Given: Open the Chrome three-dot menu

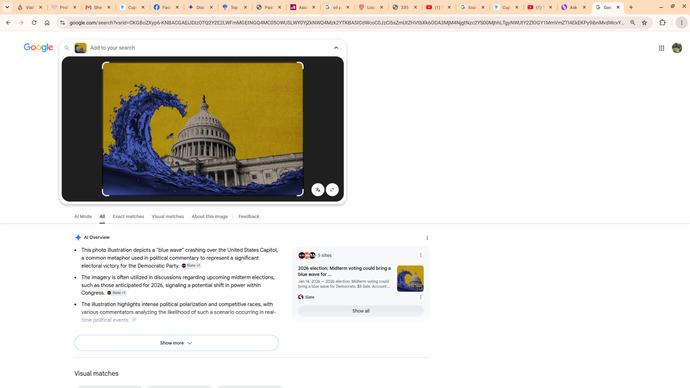Looking at the screenshot, I should 681,22.
